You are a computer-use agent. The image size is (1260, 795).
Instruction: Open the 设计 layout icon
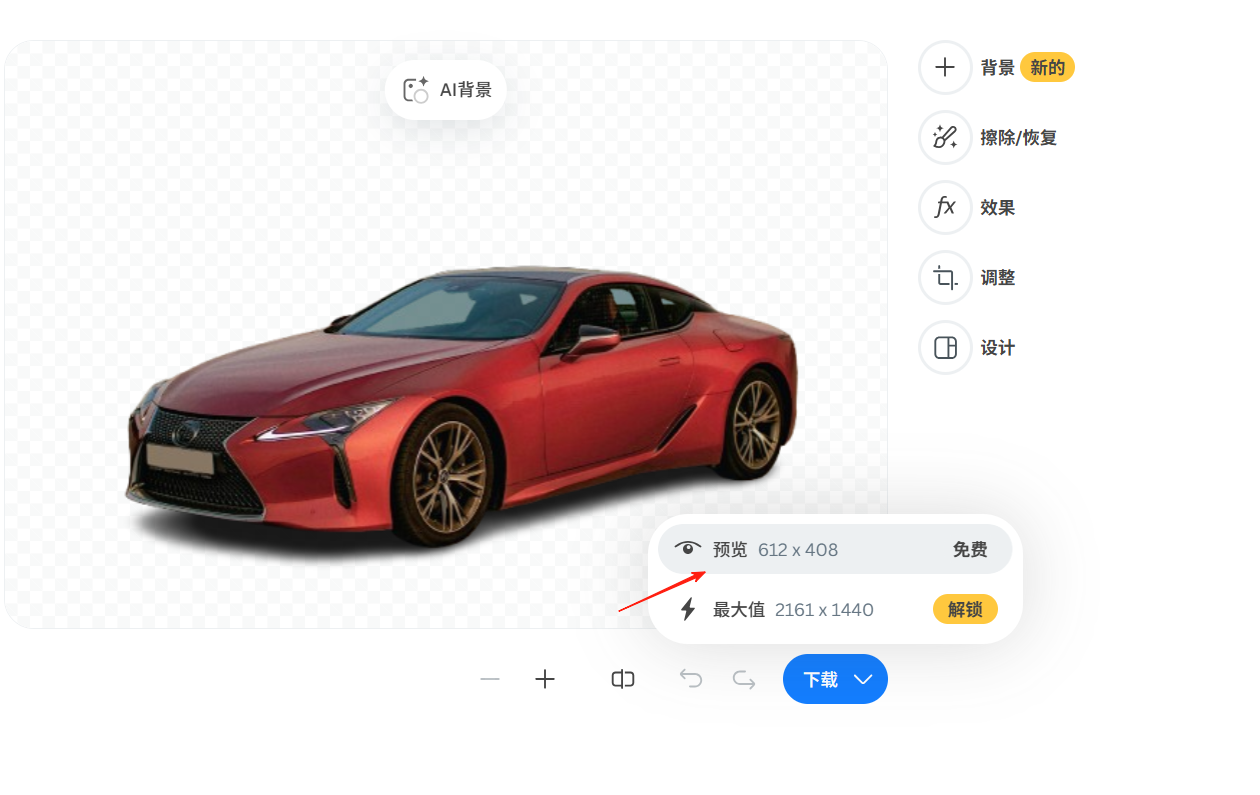pyautogui.click(x=945, y=348)
